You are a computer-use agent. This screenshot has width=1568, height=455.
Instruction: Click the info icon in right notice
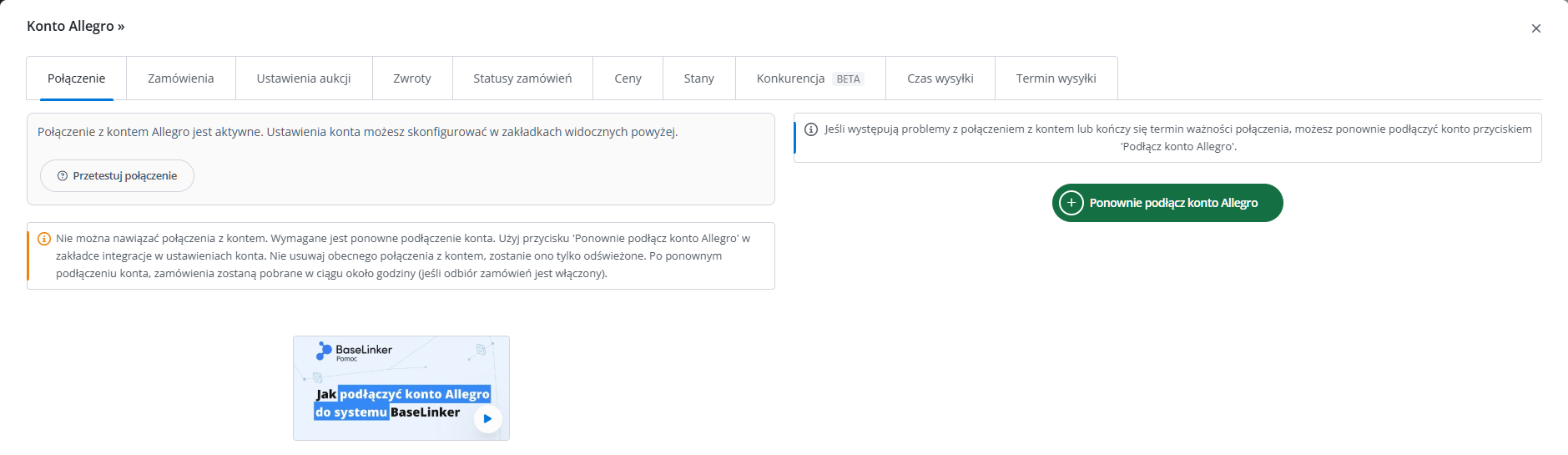[811, 129]
